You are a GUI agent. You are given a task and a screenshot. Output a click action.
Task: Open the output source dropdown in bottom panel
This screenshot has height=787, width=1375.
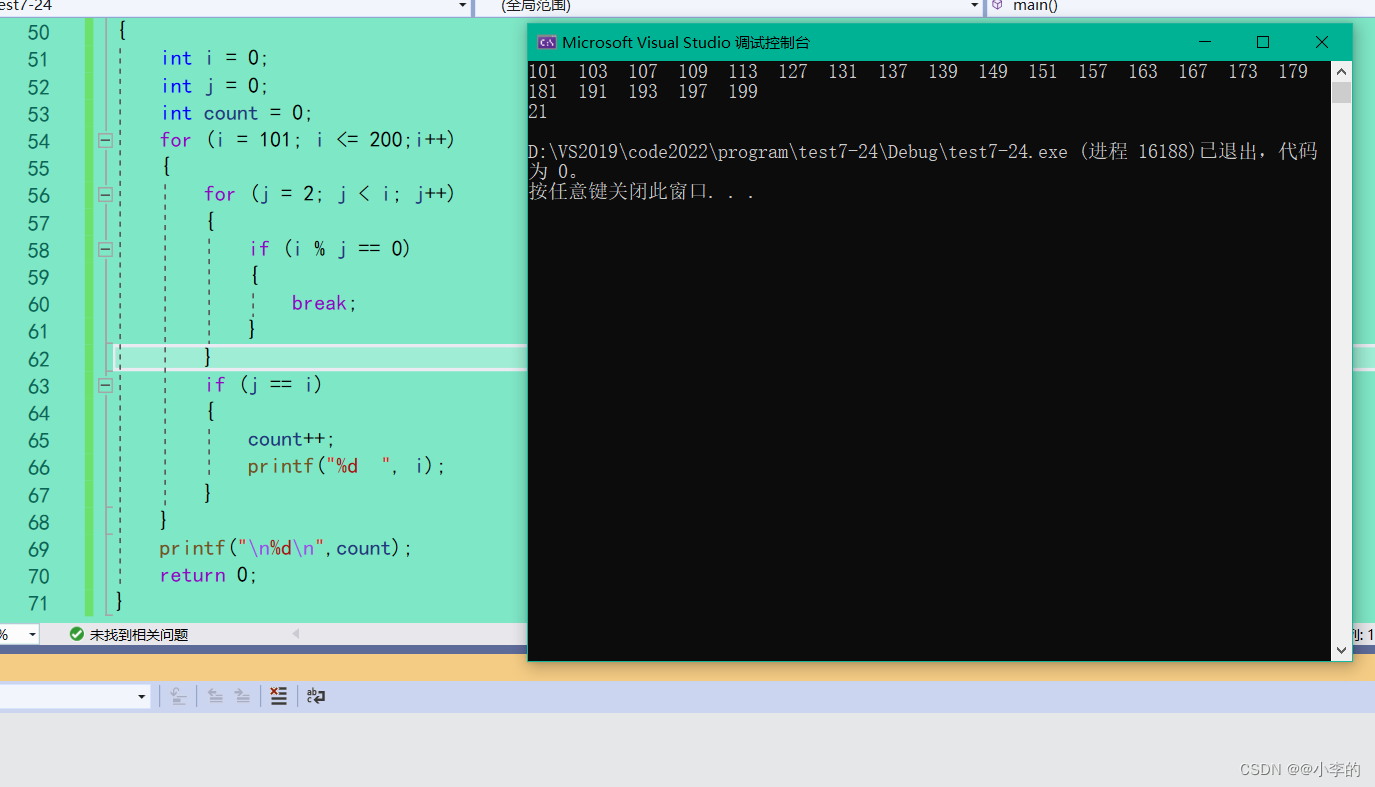[142, 696]
